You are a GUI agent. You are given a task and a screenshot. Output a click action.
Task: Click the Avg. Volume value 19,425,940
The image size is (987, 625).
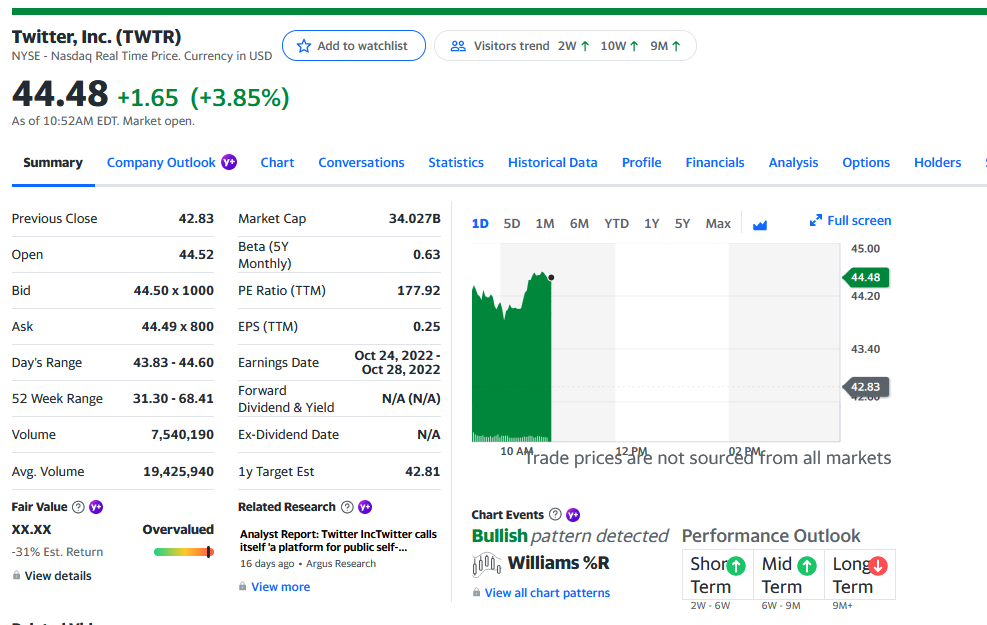(x=178, y=471)
